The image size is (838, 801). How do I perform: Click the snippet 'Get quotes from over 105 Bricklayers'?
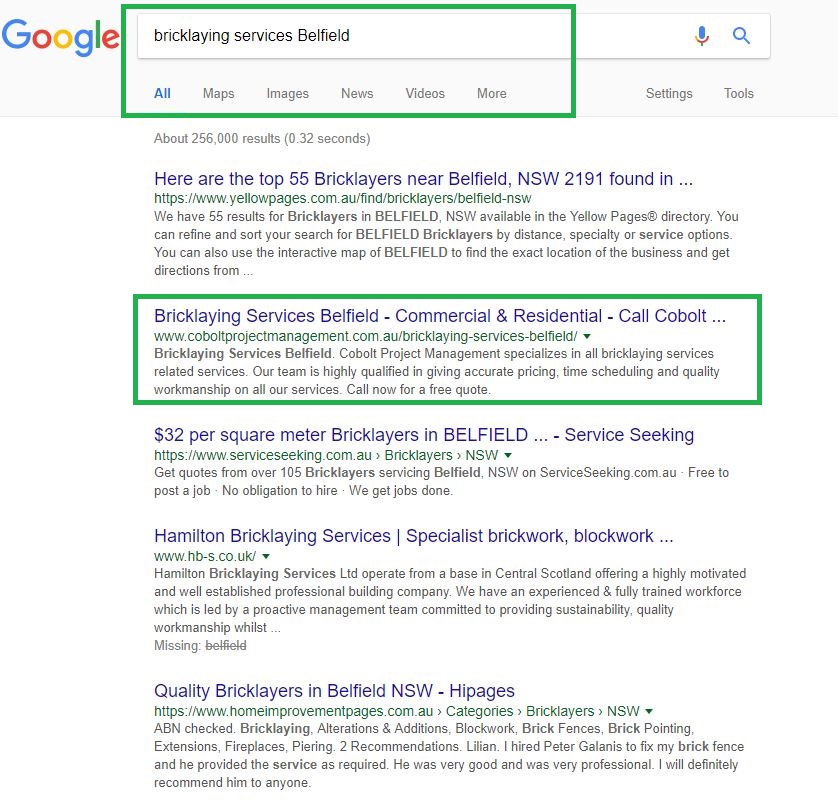coord(441,481)
